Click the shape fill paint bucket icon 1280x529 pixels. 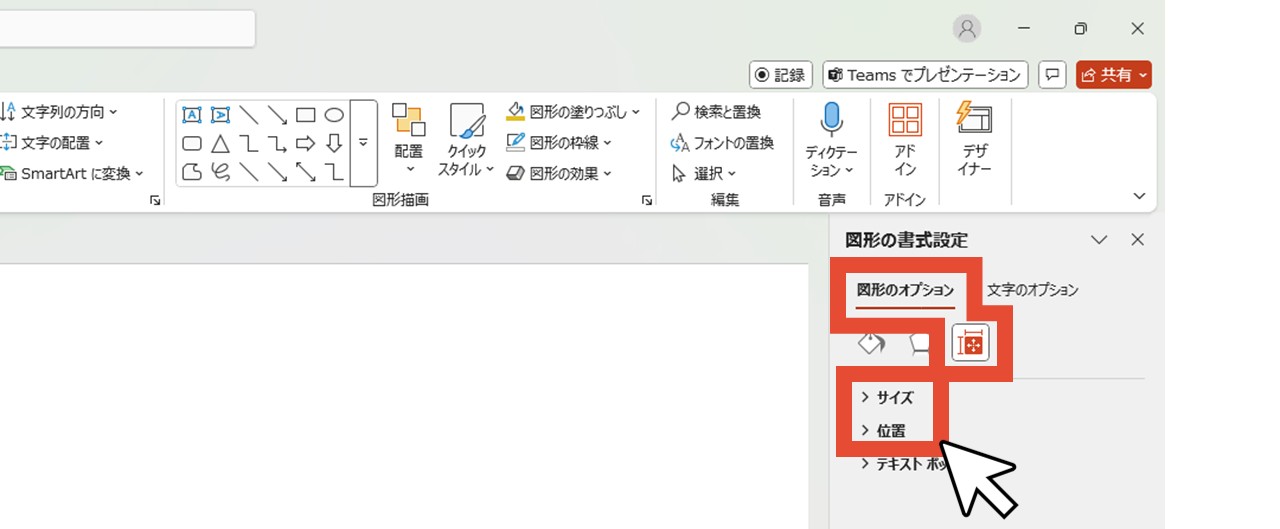point(515,111)
